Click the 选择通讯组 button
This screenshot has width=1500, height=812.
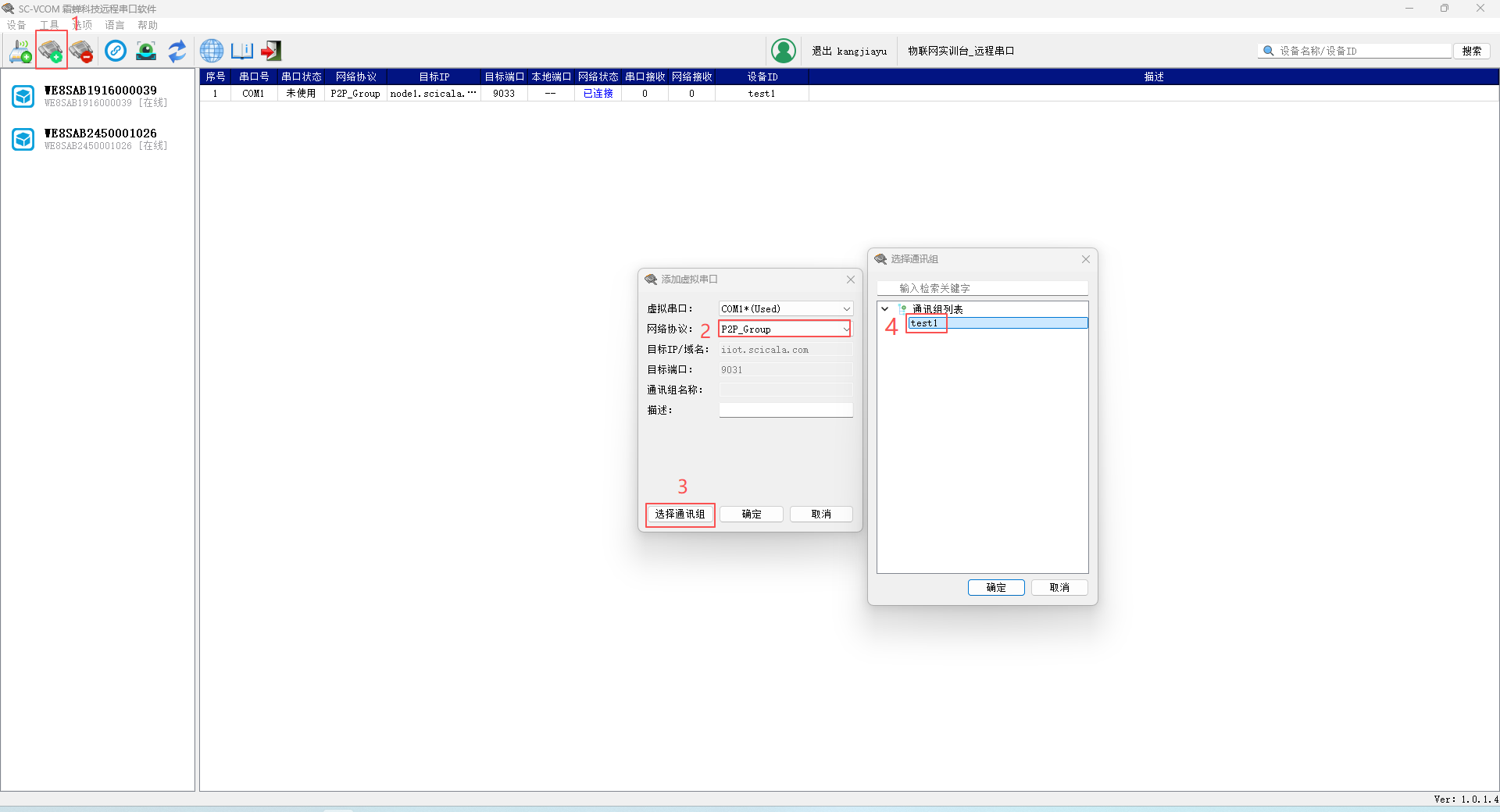tap(680, 515)
